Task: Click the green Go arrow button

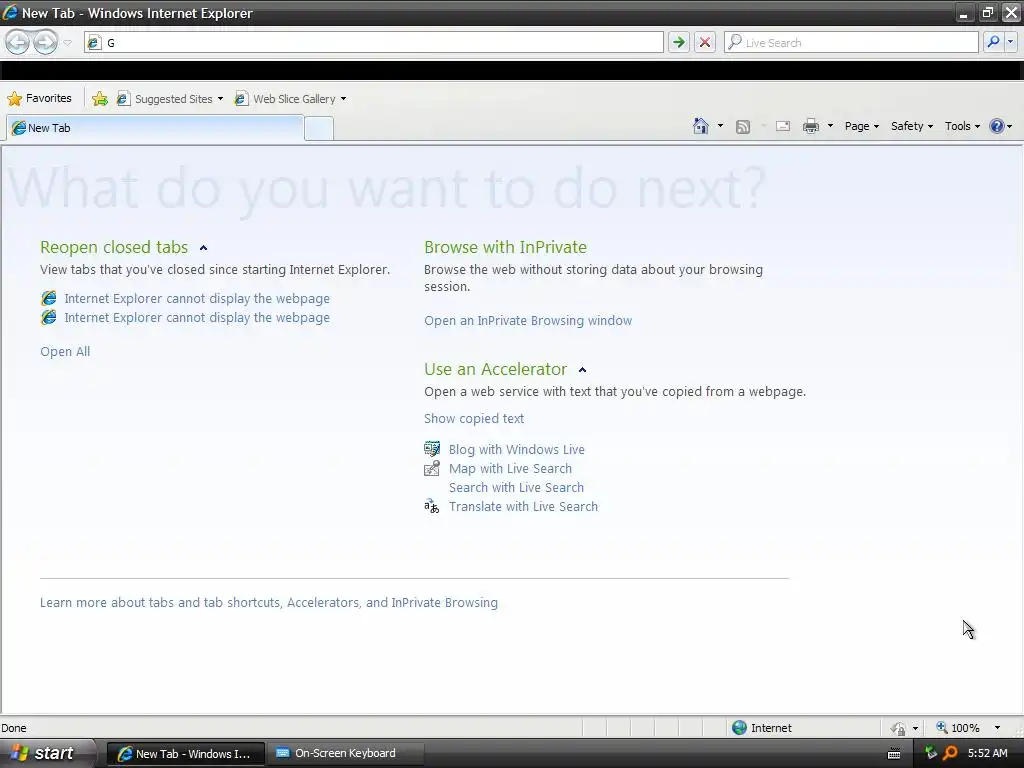Action: click(x=679, y=42)
